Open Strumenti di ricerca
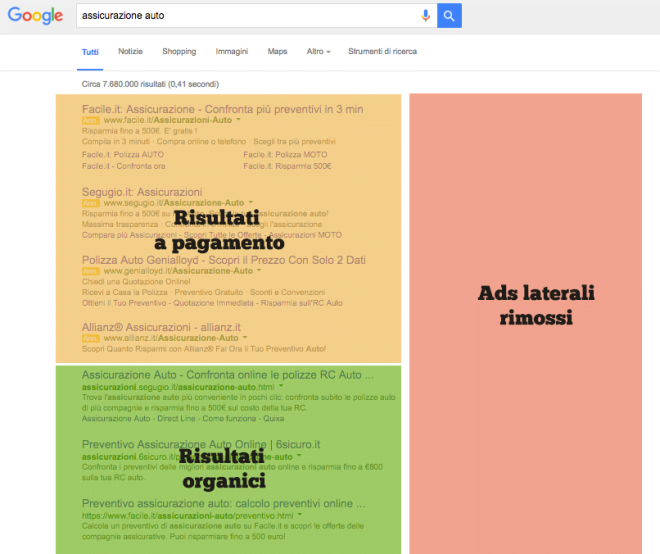Viewport: 660px width, 554px height. click(382, 51)
